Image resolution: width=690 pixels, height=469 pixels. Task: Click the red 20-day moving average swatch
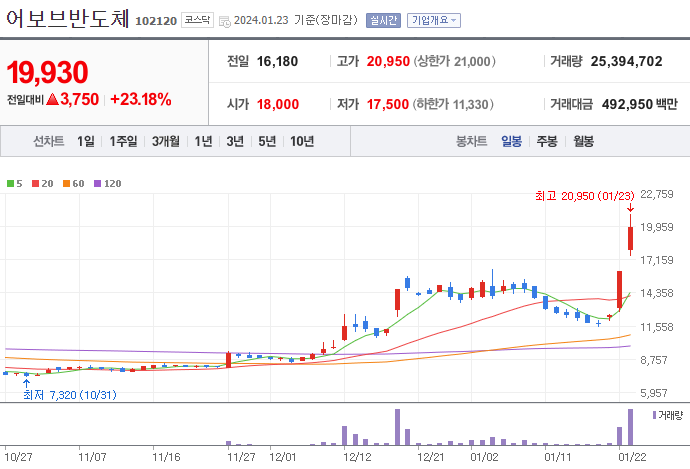(36, 183)
